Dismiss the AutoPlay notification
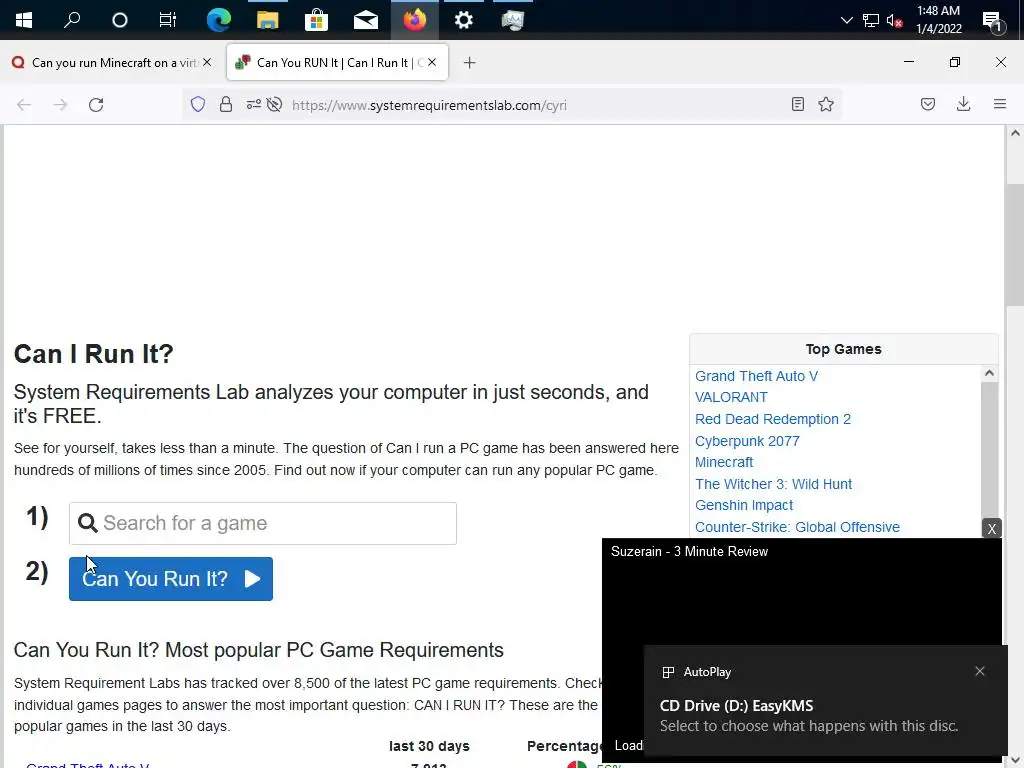 tap(980, 671)
